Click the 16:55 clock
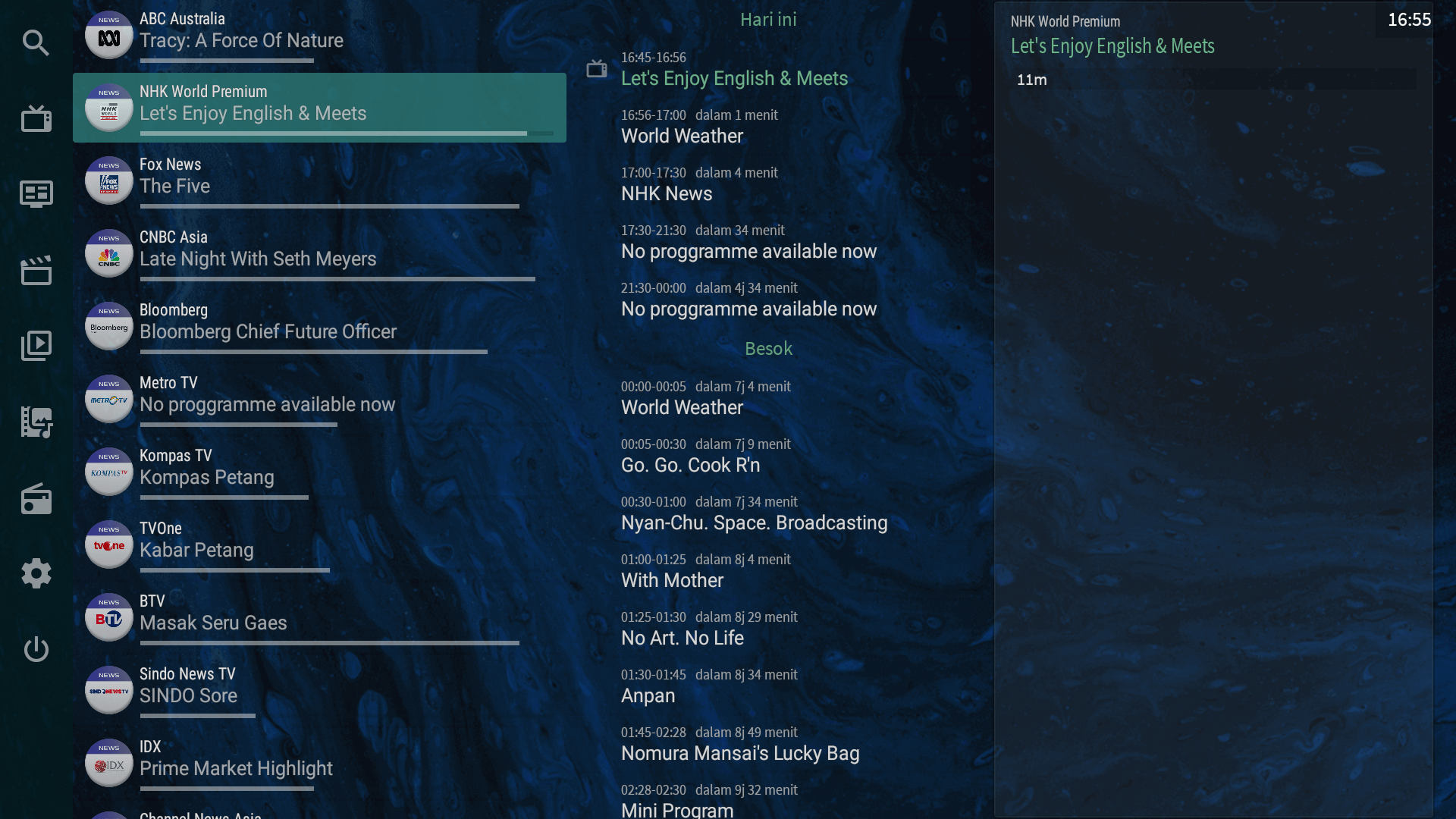This screenshot has width=1456, height=819. click(1409, 20)
